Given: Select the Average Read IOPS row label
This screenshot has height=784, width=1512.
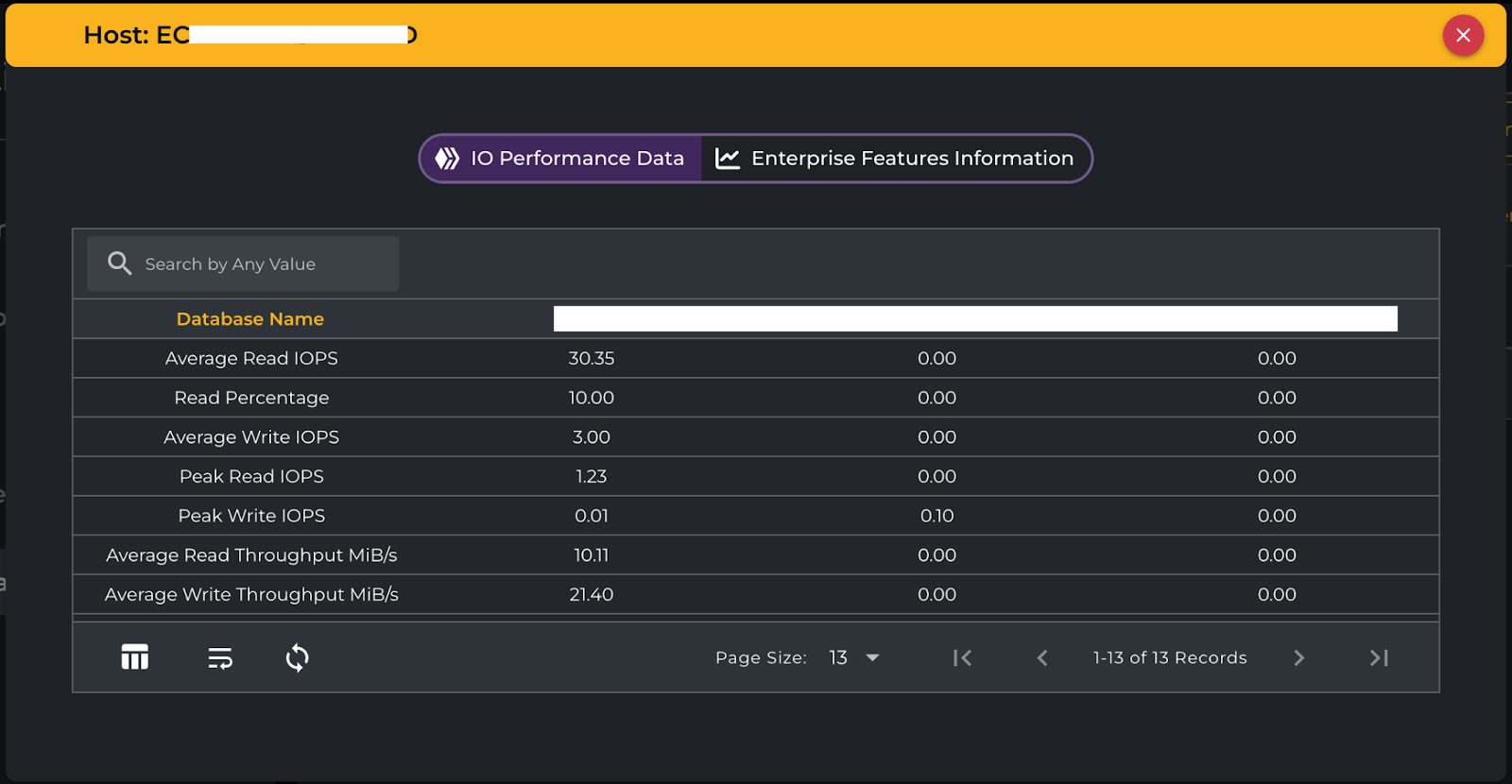Looking at the screenshot, I should pyautogui.click(x=251, y=359).
